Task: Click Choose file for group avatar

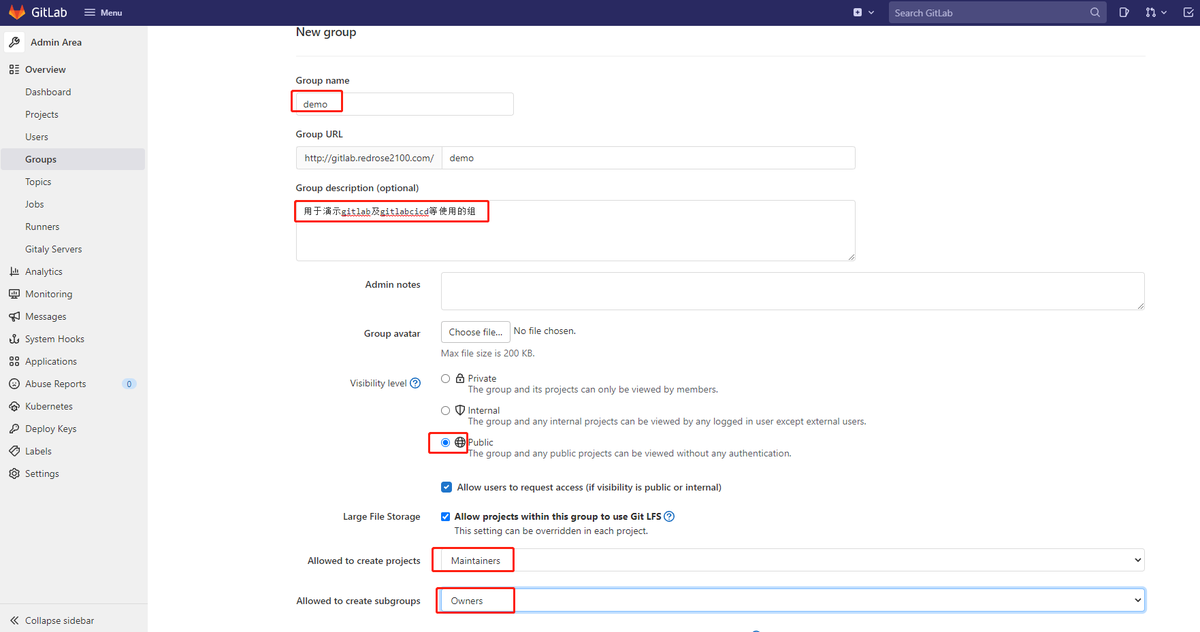Action: click(x=476, y=332)
